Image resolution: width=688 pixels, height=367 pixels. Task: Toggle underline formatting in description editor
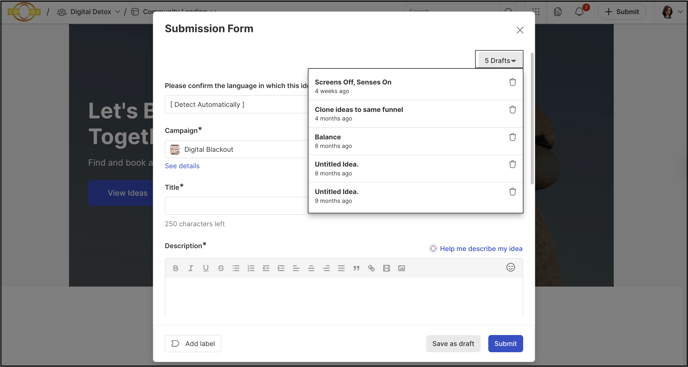206,268
